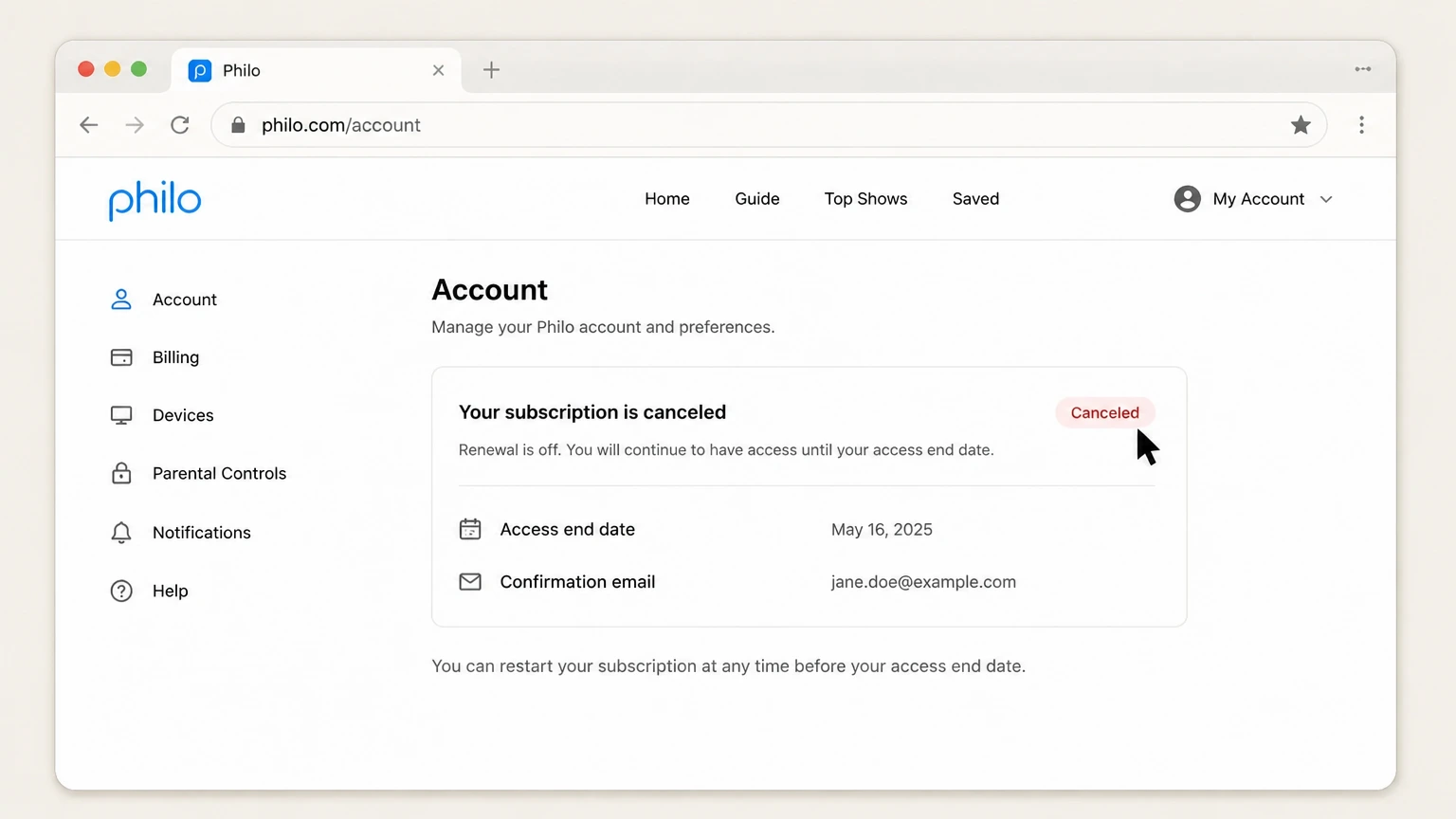Screen dimensions: 1456x819
Task: Open the Parental Controls sidebar link
Action: pyautogui.click(x=219, y=473)
